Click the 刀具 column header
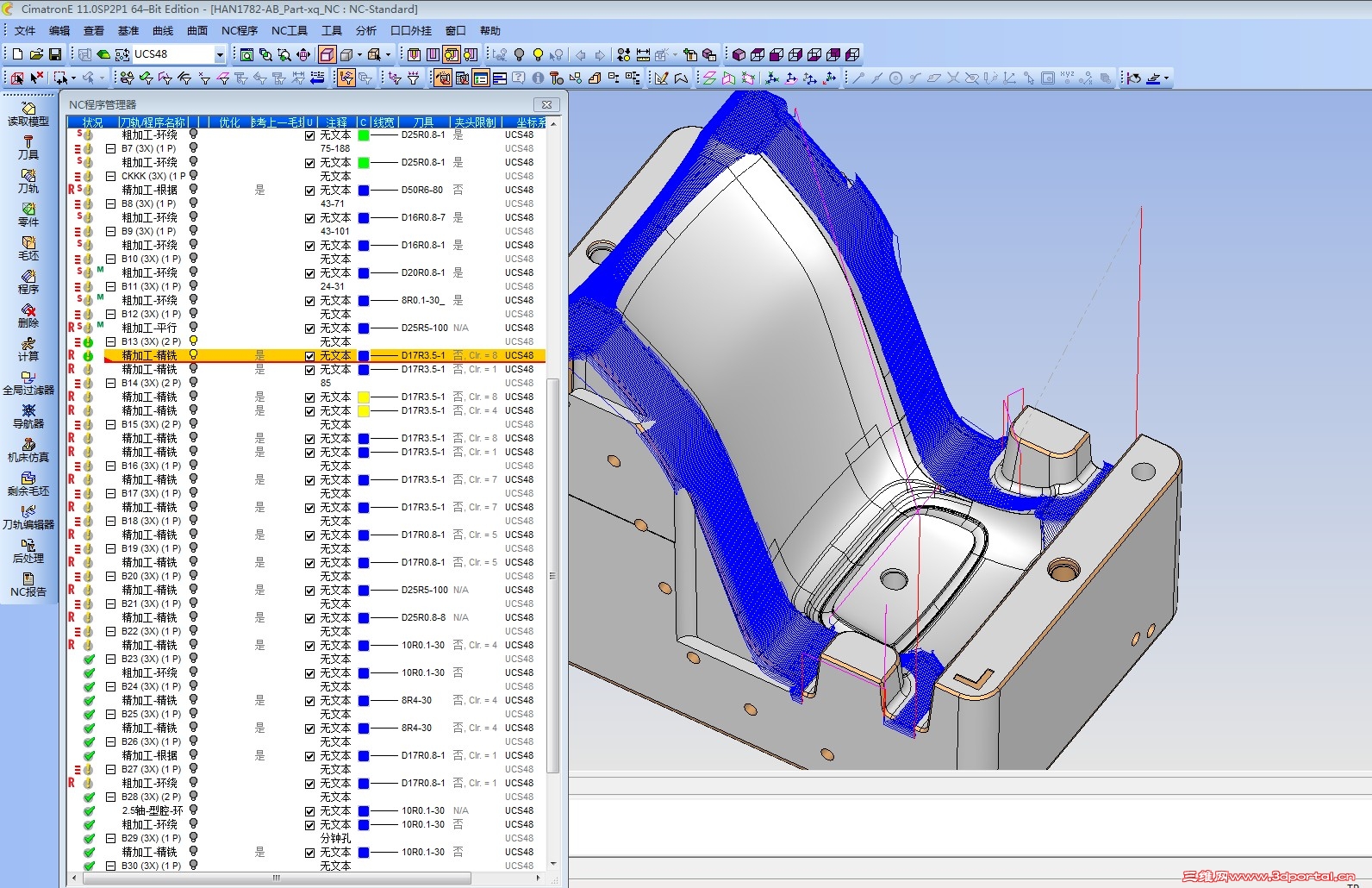This screenshot has width=1372, height=888. coord(423,122)
